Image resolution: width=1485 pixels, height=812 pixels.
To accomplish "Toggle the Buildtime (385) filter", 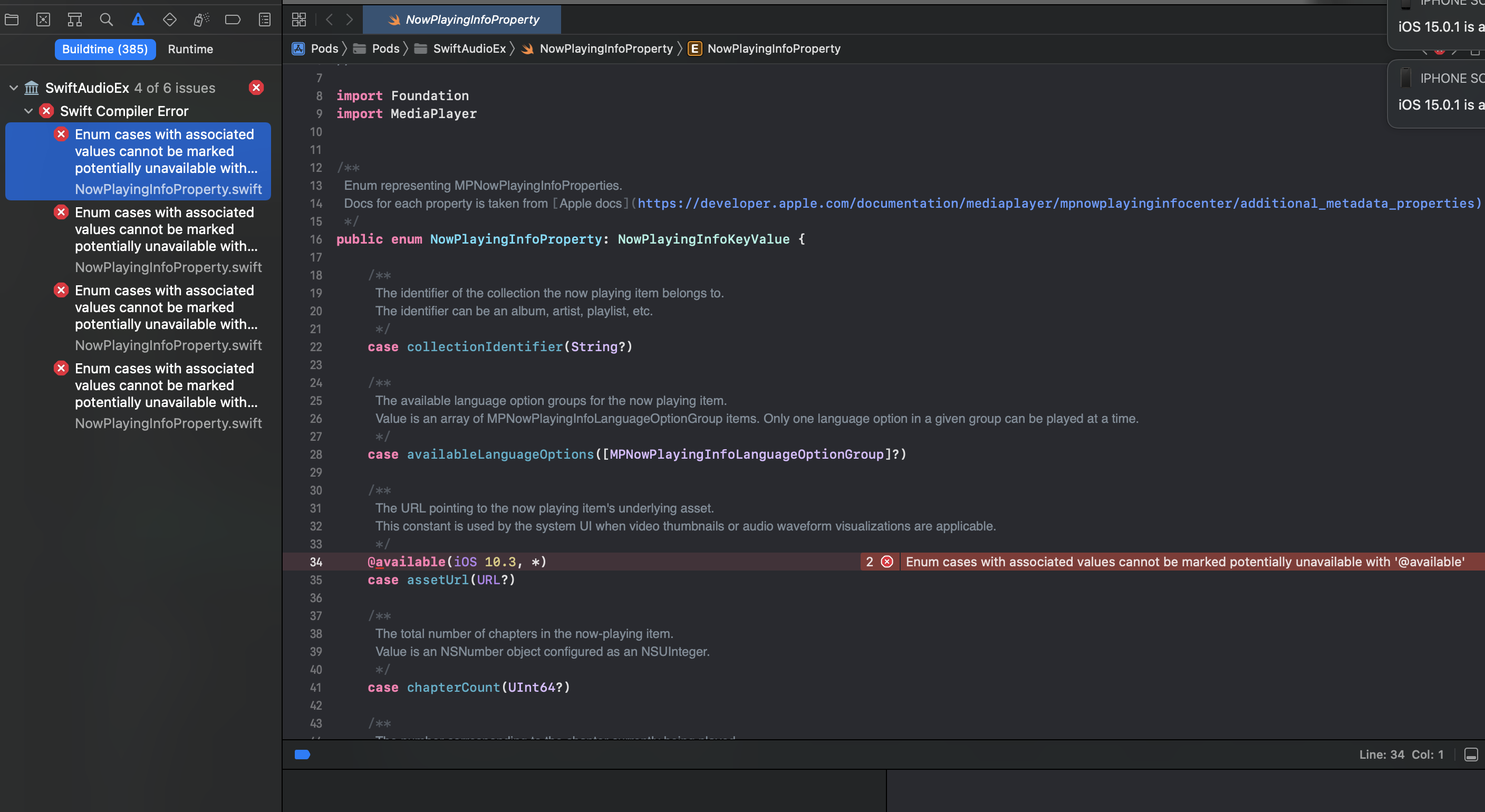I will [x=105, y=49].
